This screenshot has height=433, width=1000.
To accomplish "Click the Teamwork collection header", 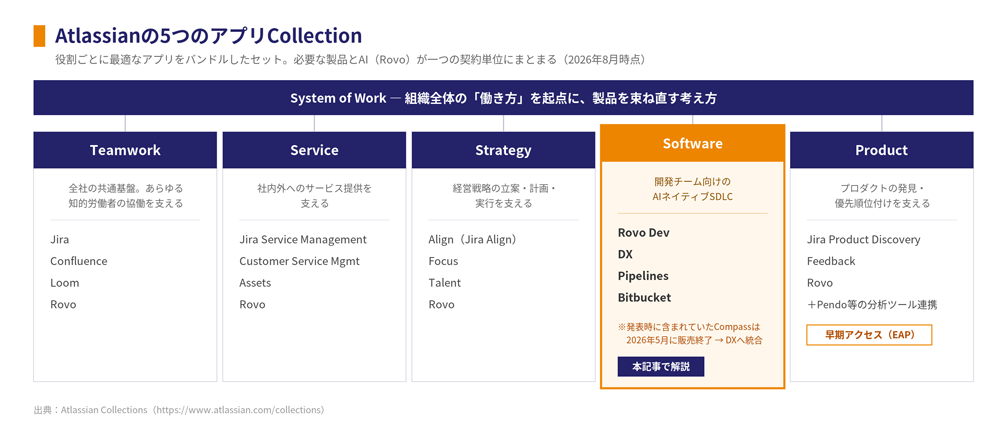I will 125,150.
